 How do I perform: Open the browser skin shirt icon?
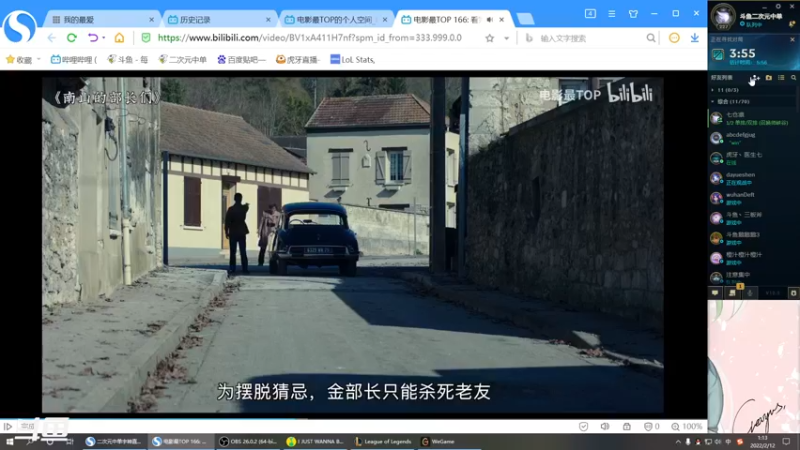click(633, 13)
